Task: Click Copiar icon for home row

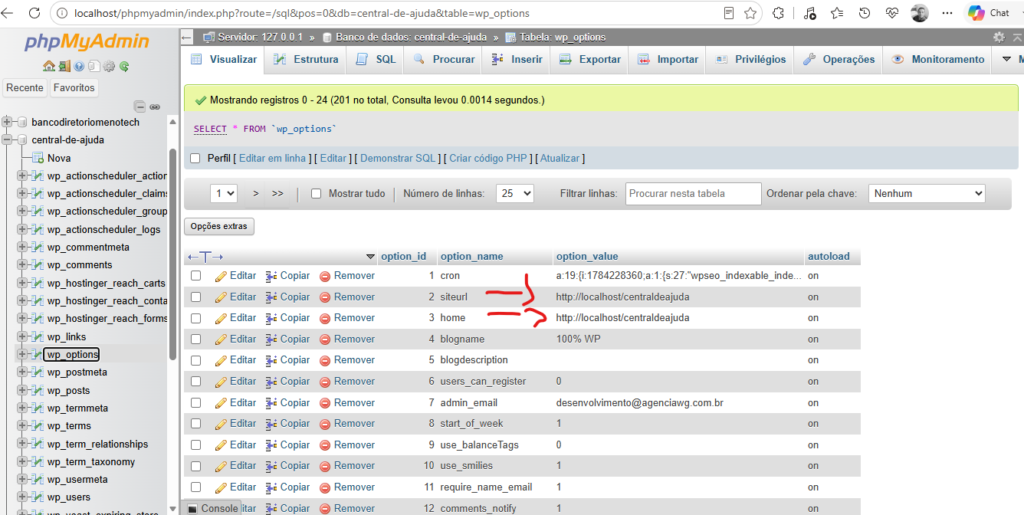Action: pos(272,318)
